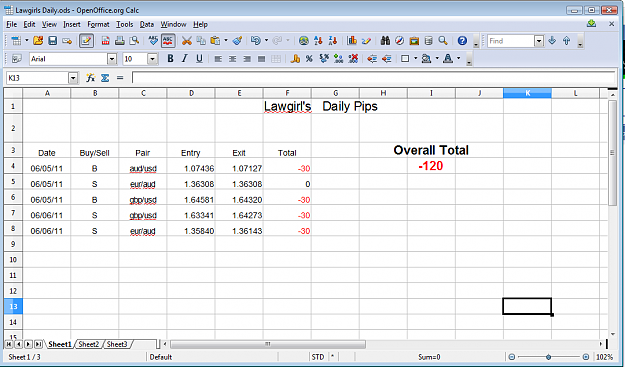
Task: Click the Sum sigma icon
Action: pyautogui.click(x=105, y=78)
